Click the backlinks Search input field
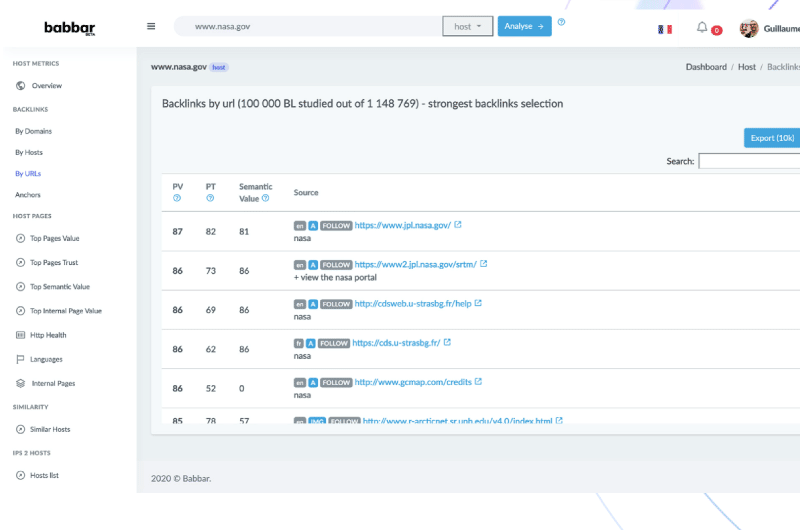 click(749, 161)
